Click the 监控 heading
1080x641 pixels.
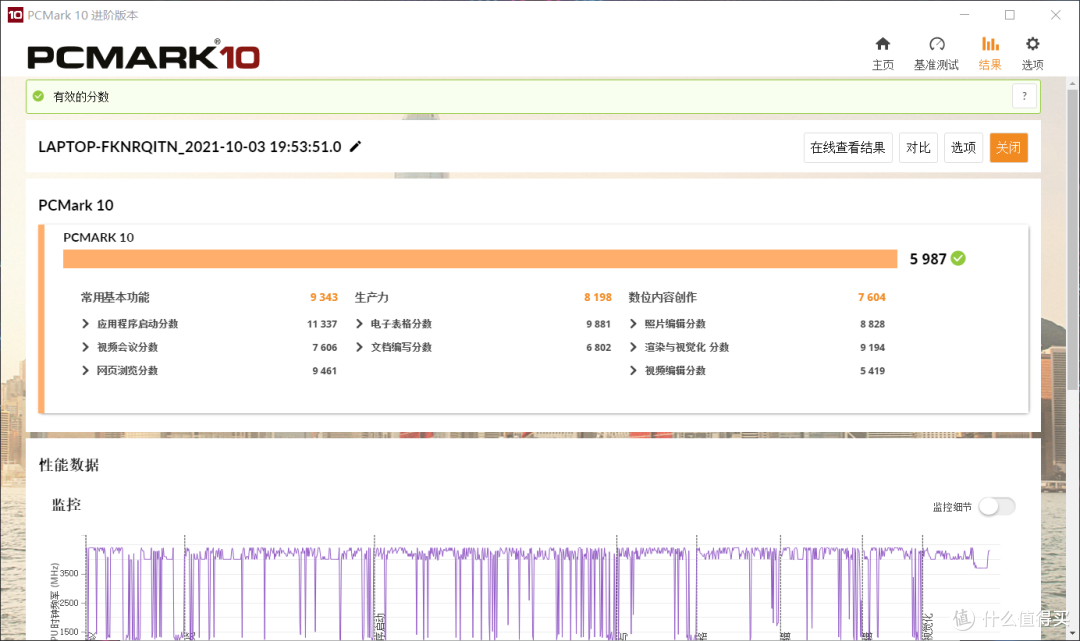[x=66, y=505]
